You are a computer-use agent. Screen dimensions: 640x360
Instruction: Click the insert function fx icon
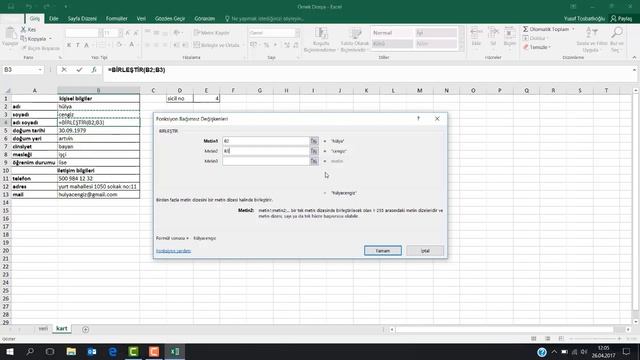point(94,70)
